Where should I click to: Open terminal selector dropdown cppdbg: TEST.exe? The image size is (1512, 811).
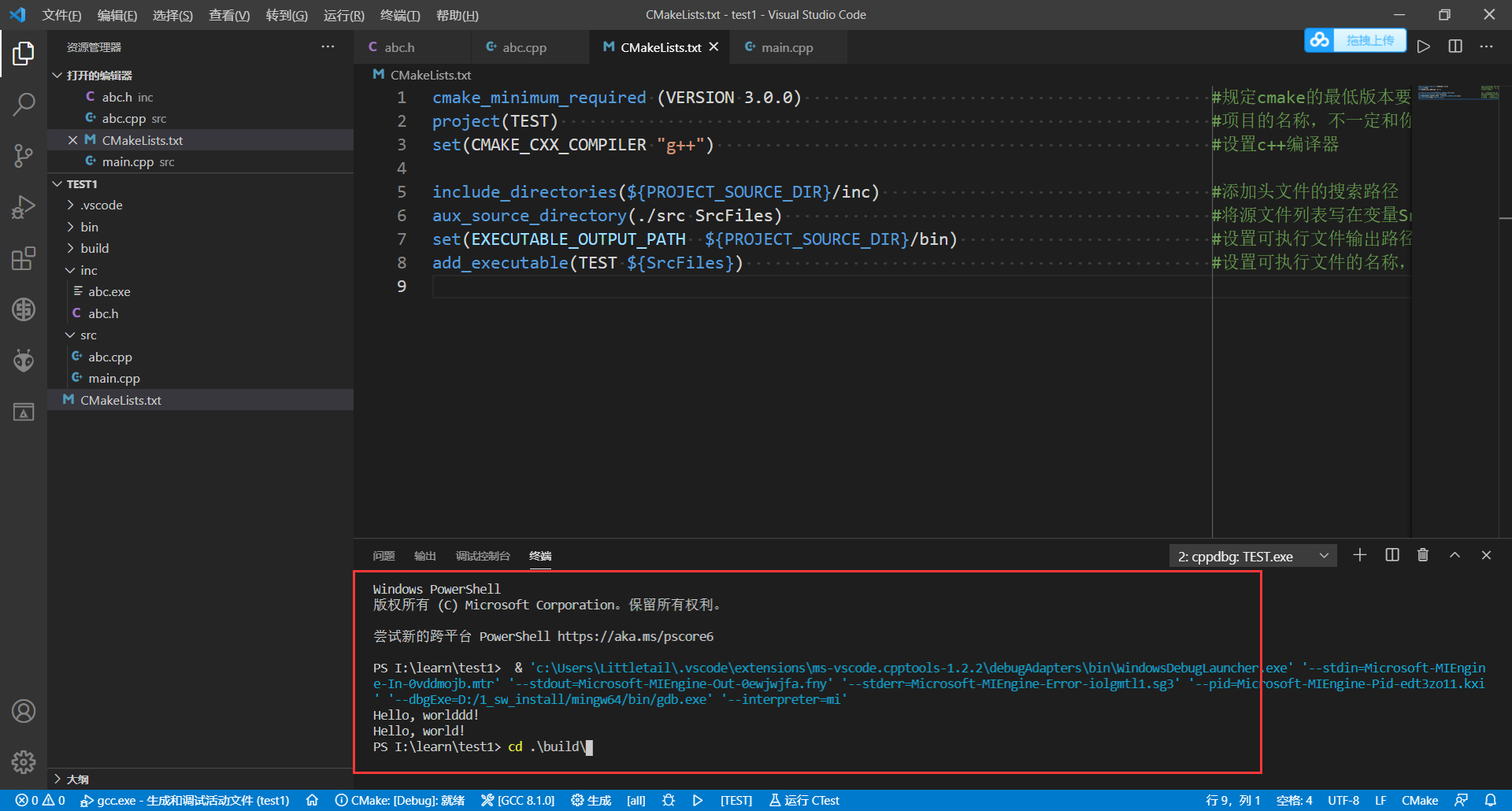click(1253, 557)
